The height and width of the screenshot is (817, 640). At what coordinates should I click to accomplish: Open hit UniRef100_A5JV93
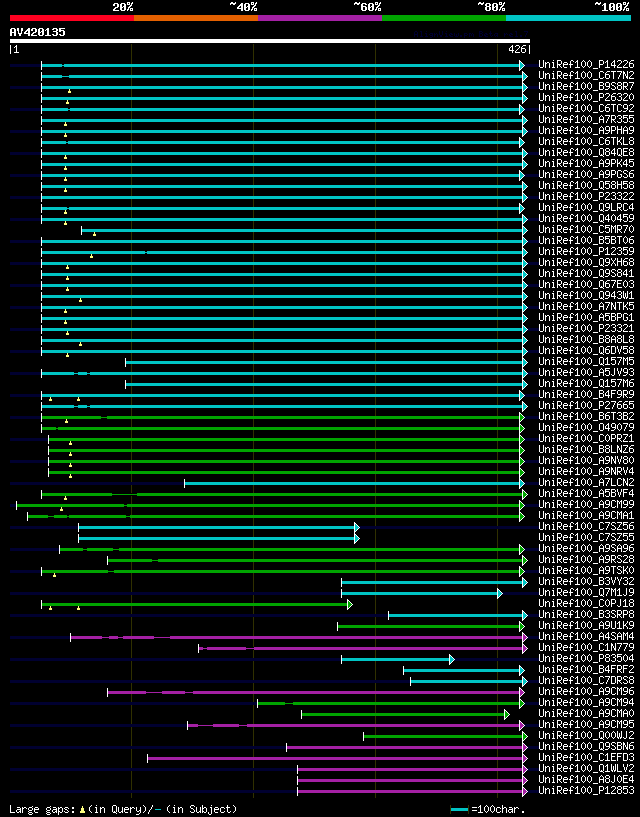point(586,373)
